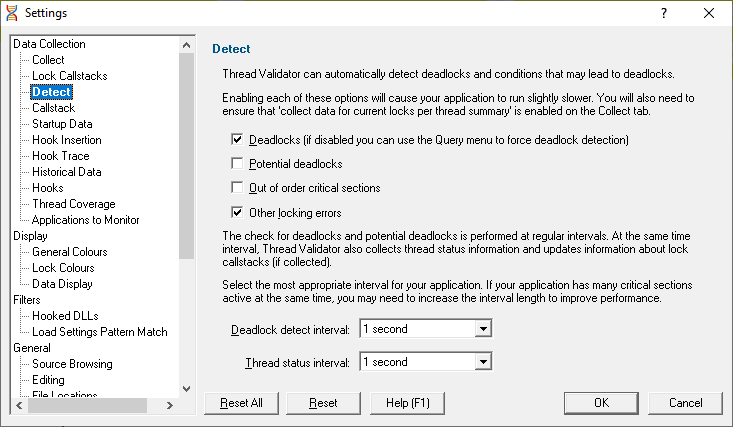Screen dimensions: 733x427
Task: Open Source Browsing settings
Action: (72, 364)
